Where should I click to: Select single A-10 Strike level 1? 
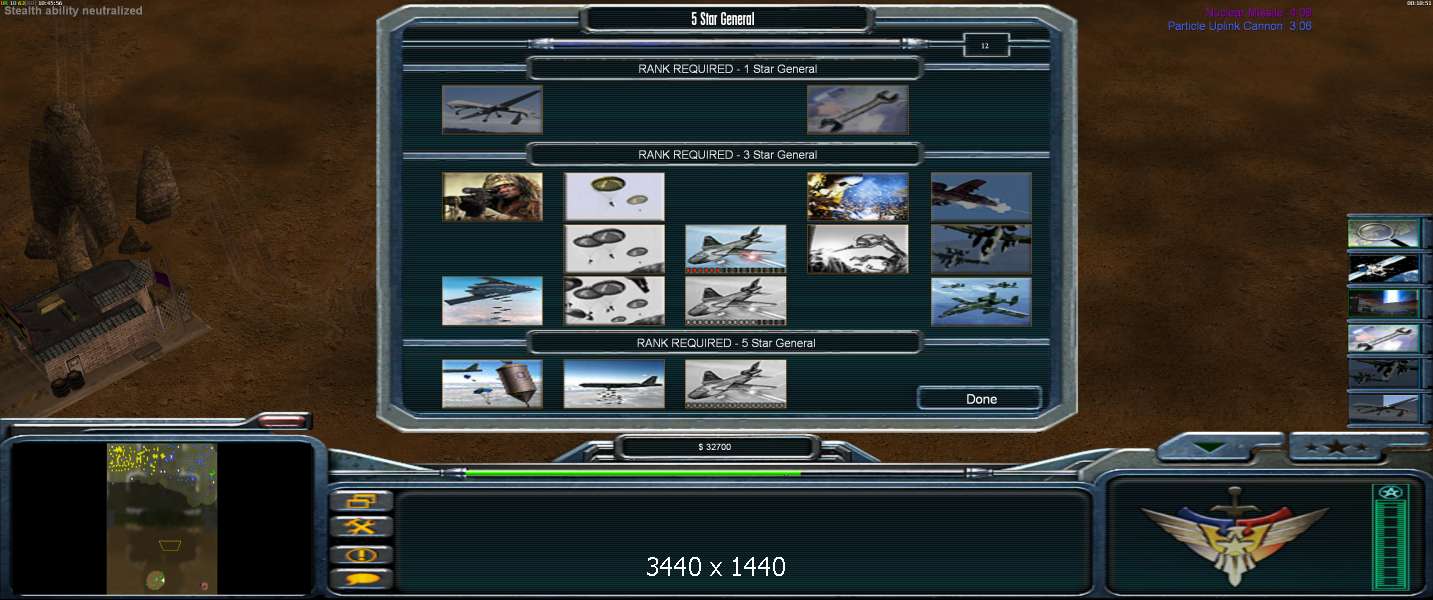tap(981, 197)
